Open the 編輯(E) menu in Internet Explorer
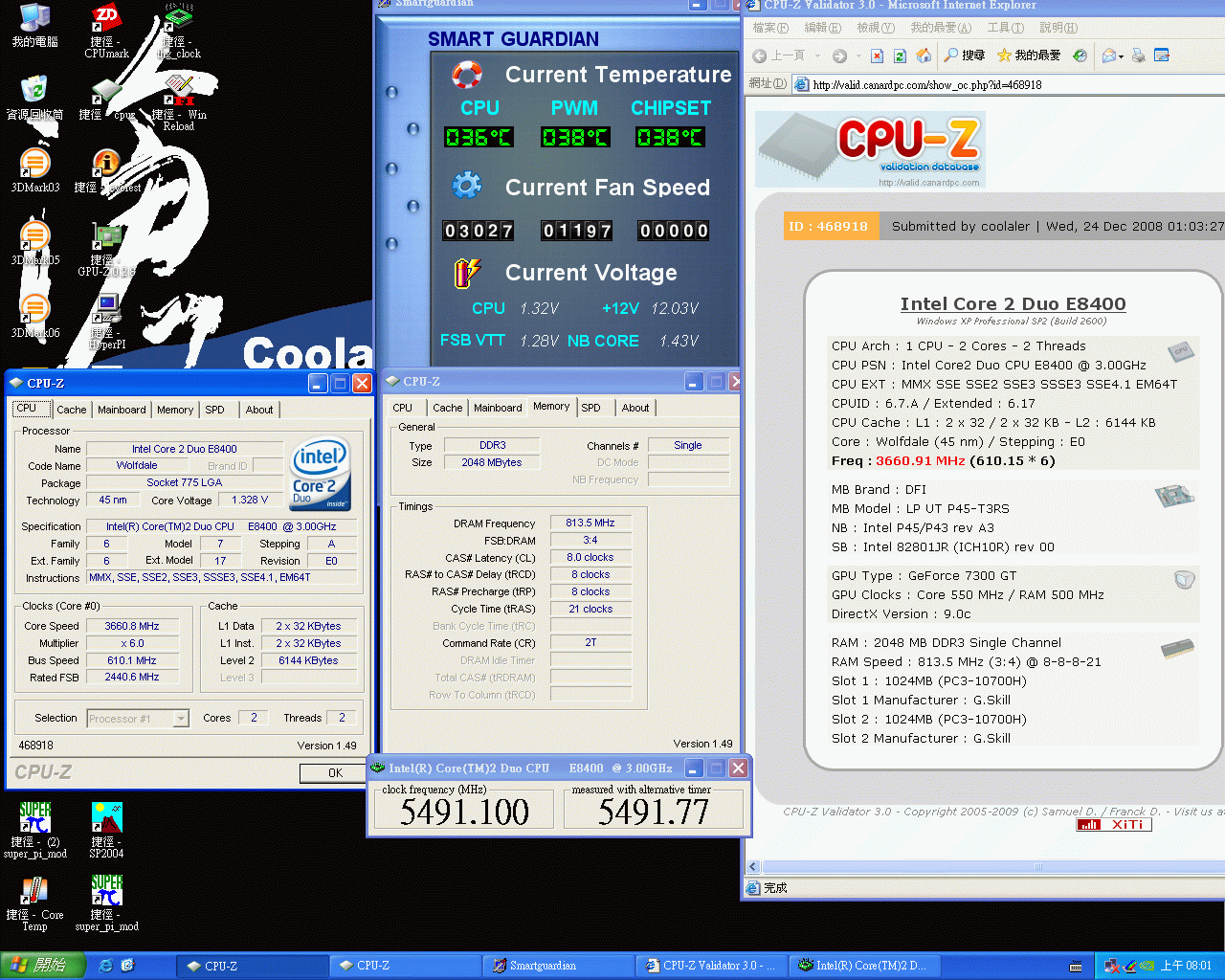This screenshot has width=1225, height=980. (822, 28)
